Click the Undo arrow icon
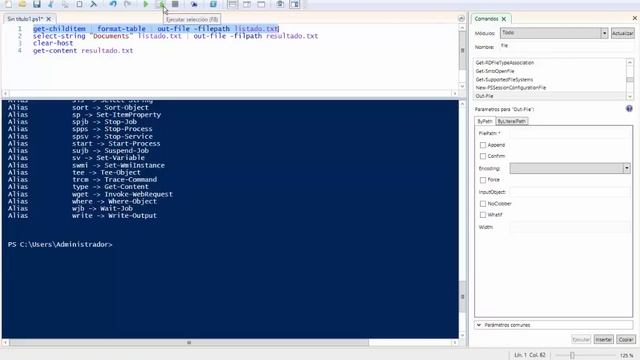The width and height of the screenshot is (640, 360). pyautogui.click(x=113, y=4)
